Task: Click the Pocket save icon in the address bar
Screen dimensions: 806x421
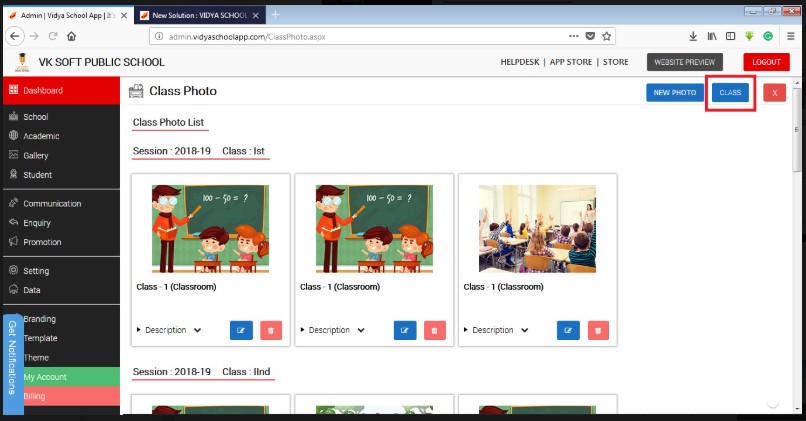Action: tap(590, 36)
